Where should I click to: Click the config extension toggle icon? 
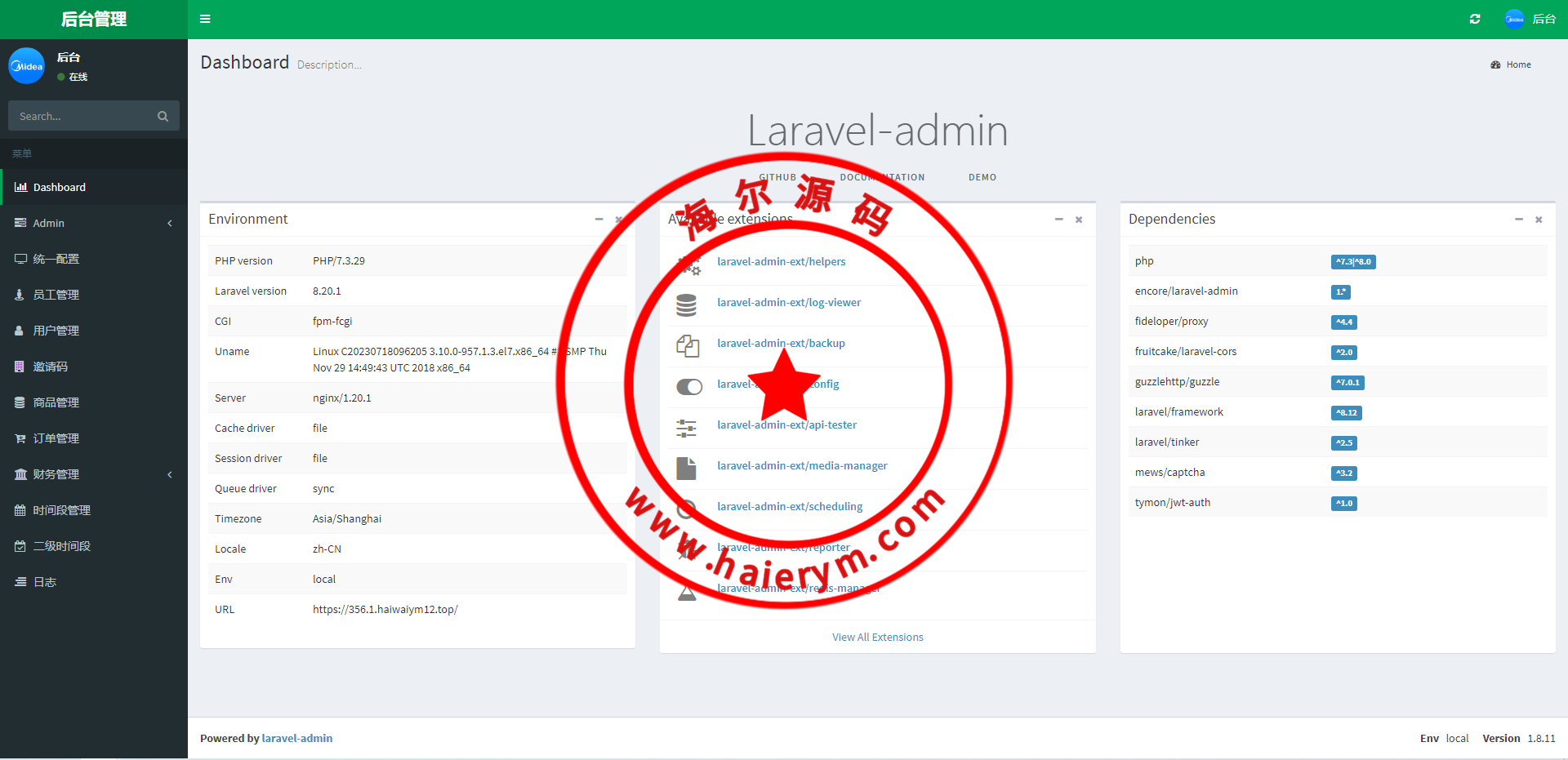[688, 386]
